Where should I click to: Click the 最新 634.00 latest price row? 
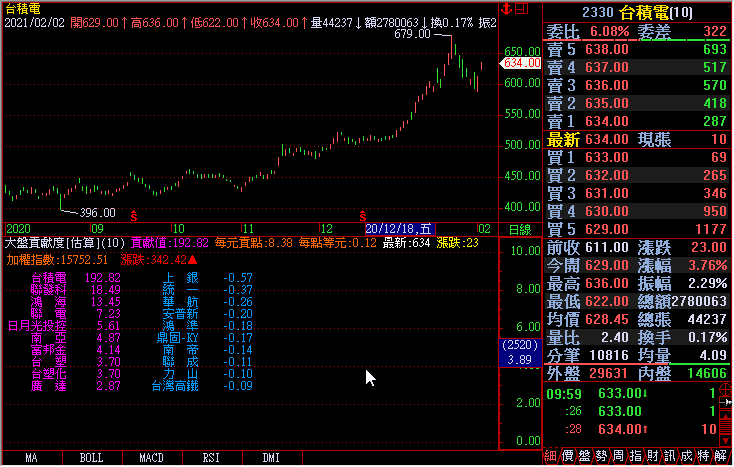tap(637, 139)
